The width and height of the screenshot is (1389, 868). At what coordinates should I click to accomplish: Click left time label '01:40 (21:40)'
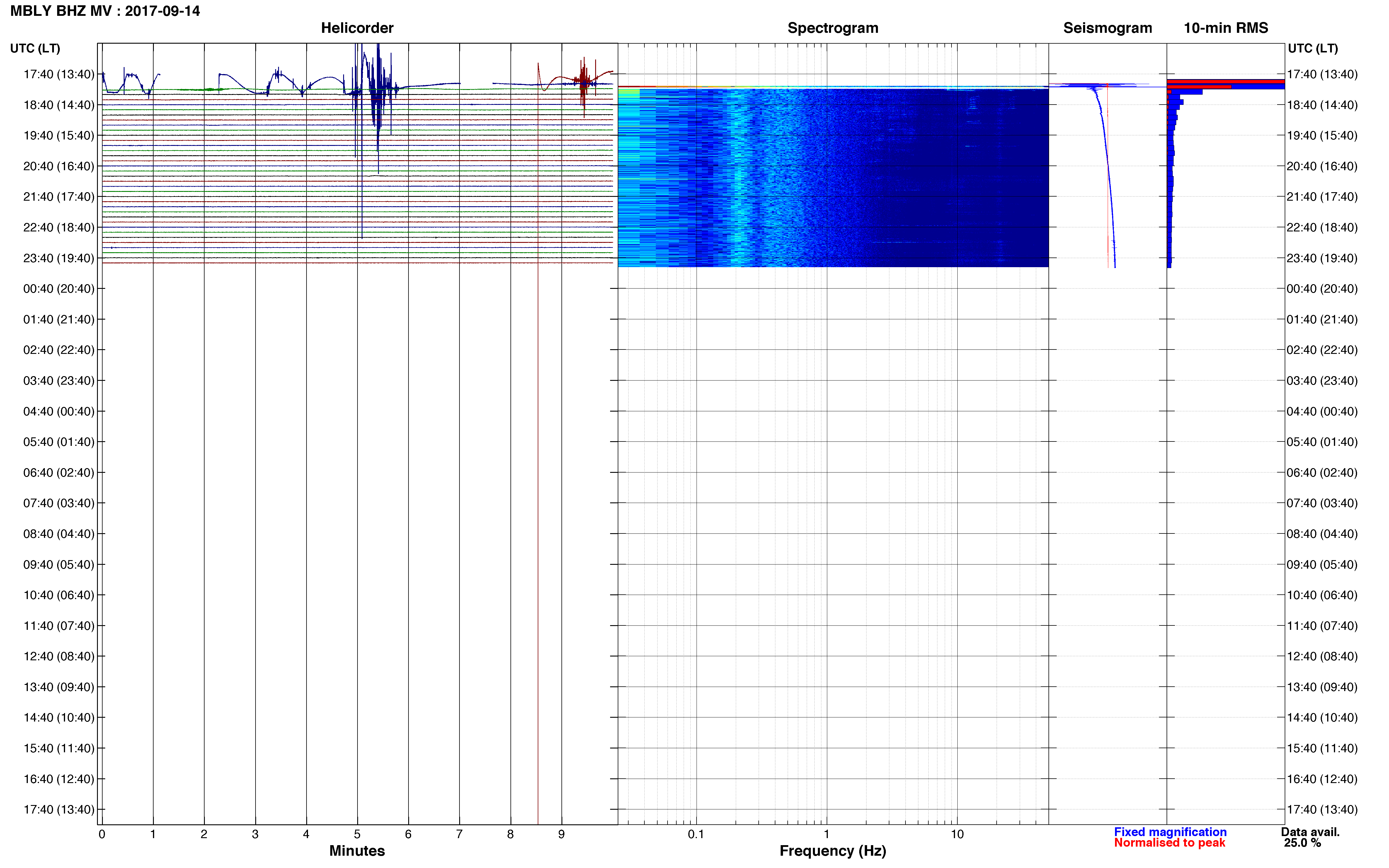[x=59, y=319]
